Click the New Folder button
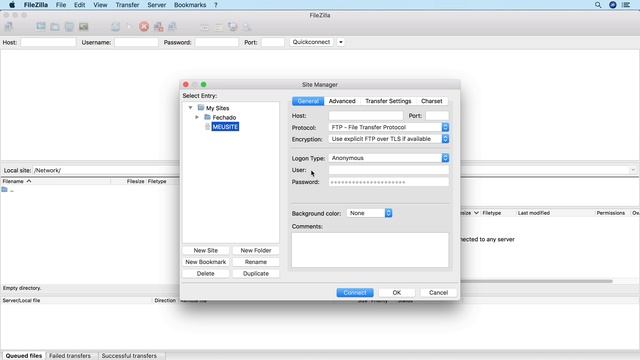640x360 pixels. pyautogui.click(x=256, y=250)
